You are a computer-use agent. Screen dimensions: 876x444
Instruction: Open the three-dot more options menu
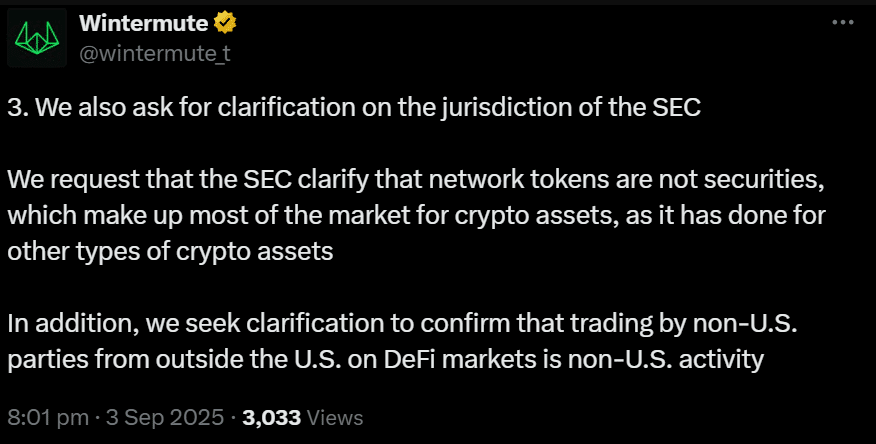843,22
